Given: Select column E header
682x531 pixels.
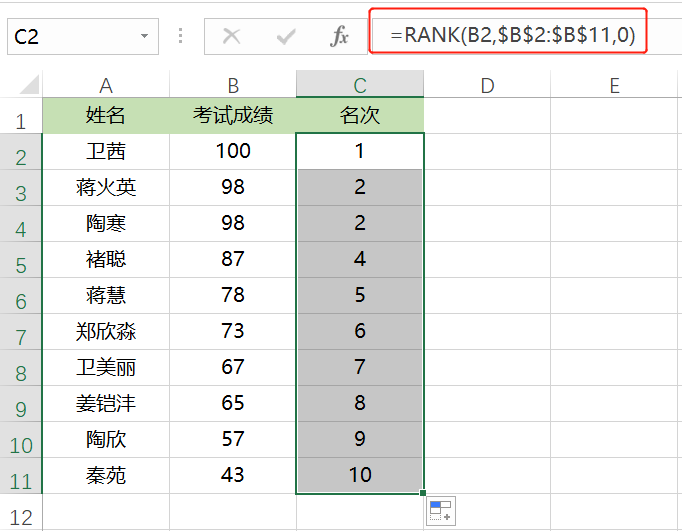Looking at the screenshot, I should pyautogui.click(x=614, y=85).
